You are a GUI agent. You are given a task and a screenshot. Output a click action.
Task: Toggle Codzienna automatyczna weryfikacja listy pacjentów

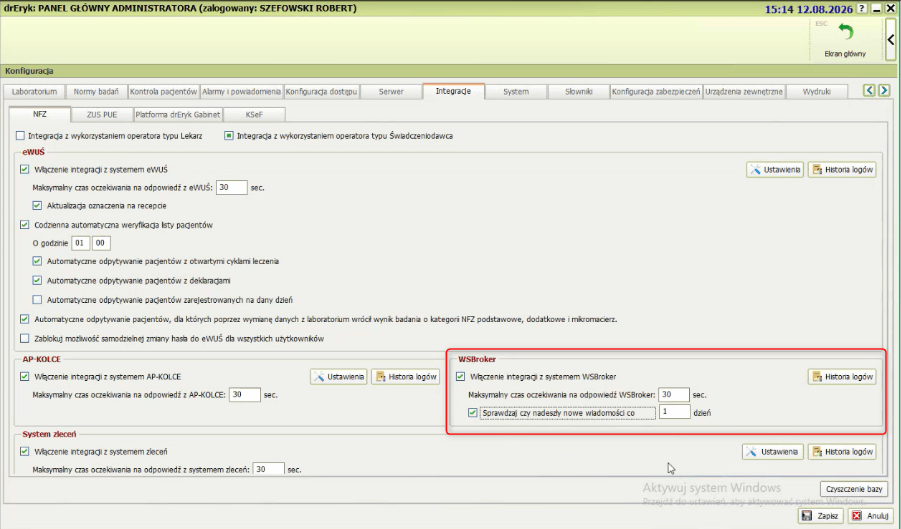click(x=25, y=225)
